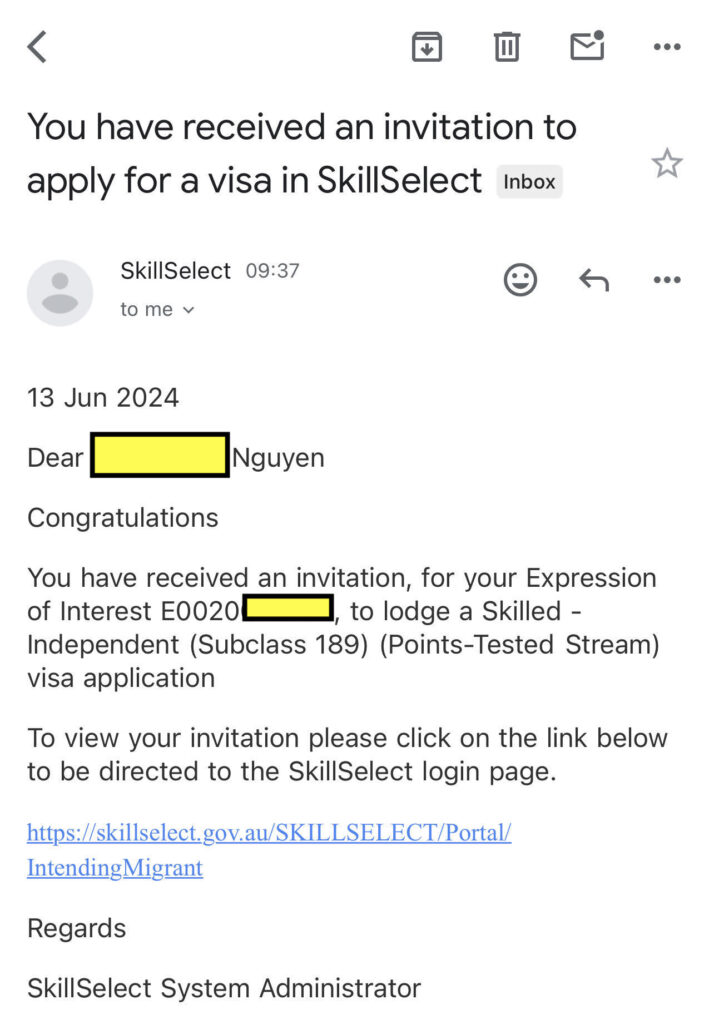This screenshot has height=1024, width=714.
Task: Open the message-level three-dot menu
Action: pos(667,281)
